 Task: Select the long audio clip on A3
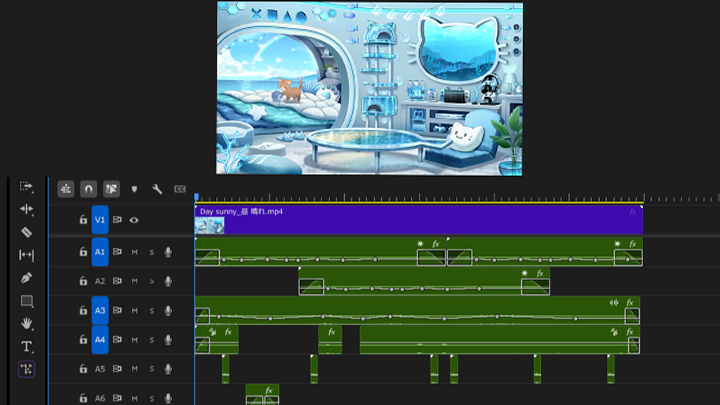(417, 310)
